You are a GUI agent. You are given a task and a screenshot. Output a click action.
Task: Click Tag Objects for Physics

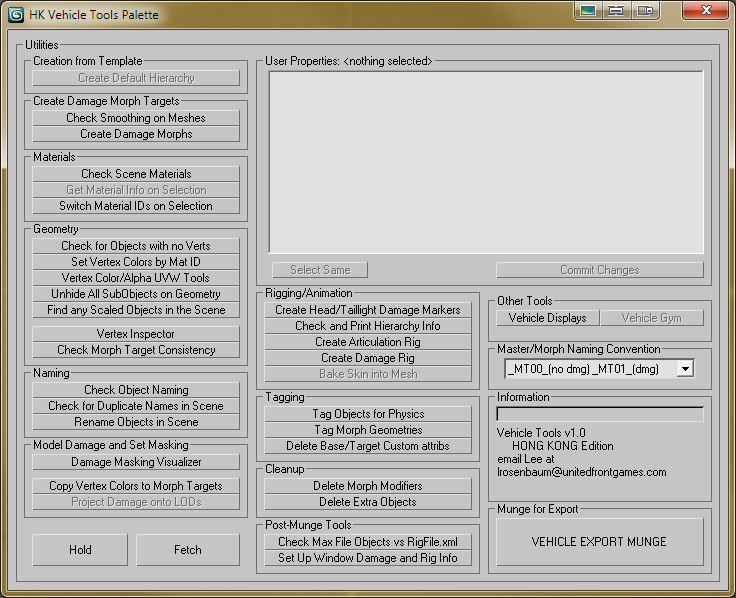pyautogui.click(x=368, y=414)
